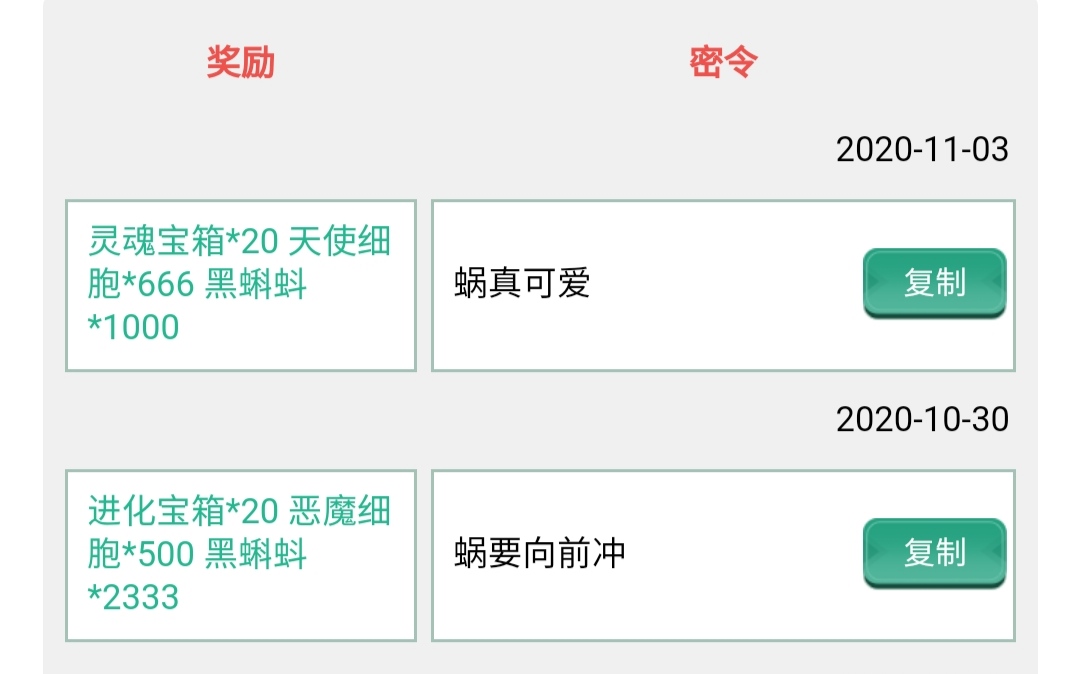Click the 奖励 column header
The height and width of the screenshot is (674, 1070).
pos(240,62)
